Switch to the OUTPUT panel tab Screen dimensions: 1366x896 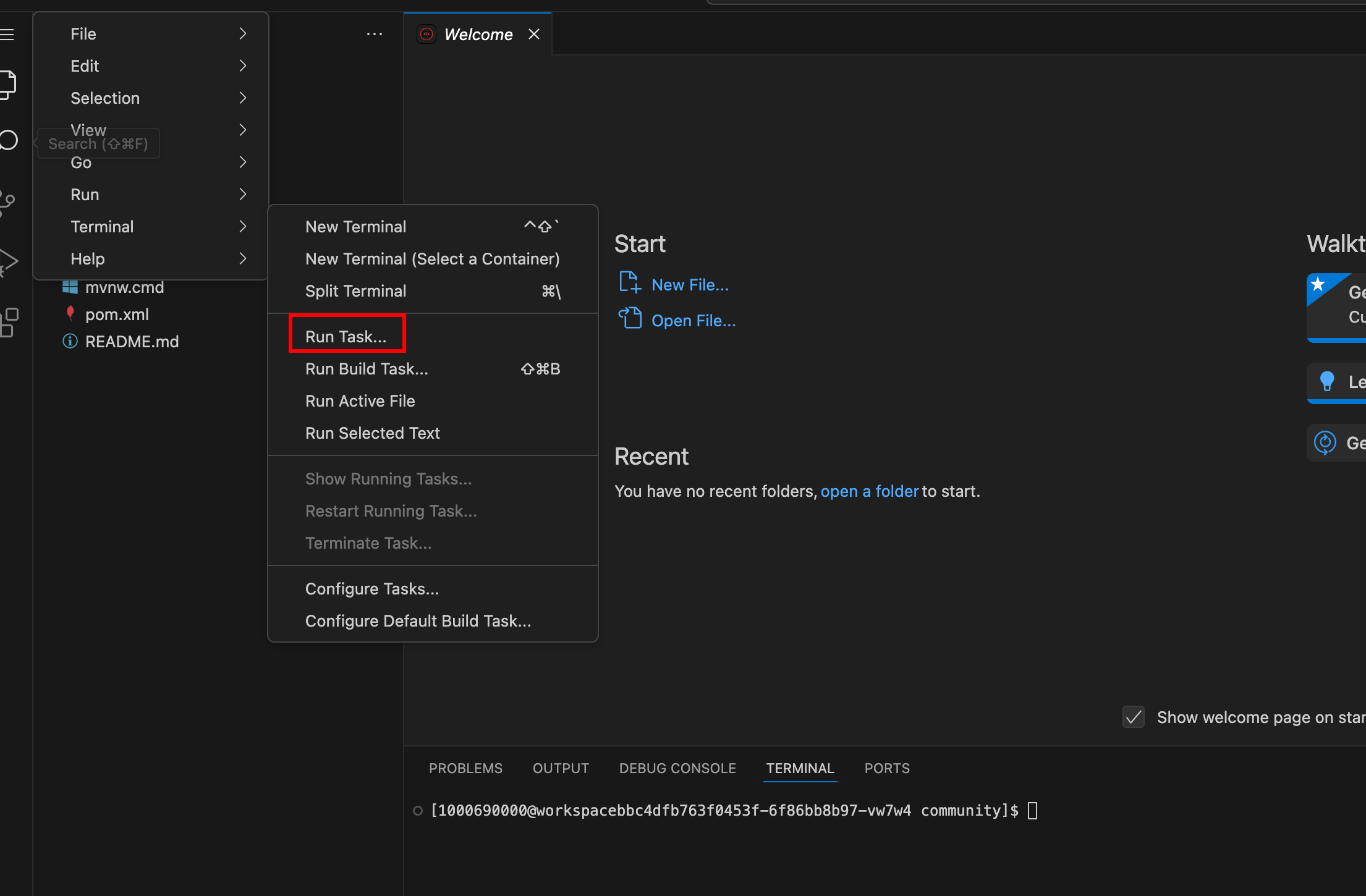point(561,768)
